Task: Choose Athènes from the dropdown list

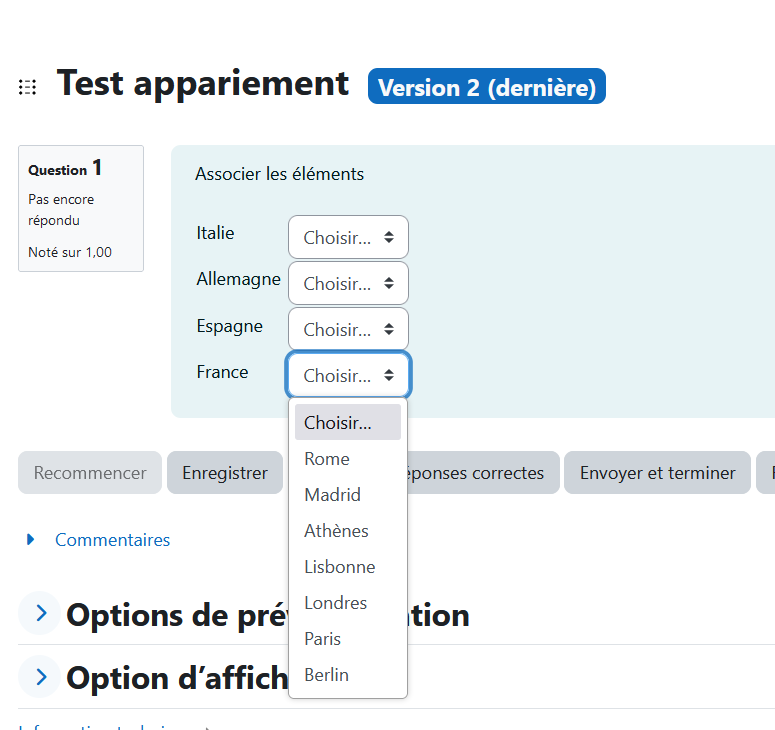Action: (348, 531)
